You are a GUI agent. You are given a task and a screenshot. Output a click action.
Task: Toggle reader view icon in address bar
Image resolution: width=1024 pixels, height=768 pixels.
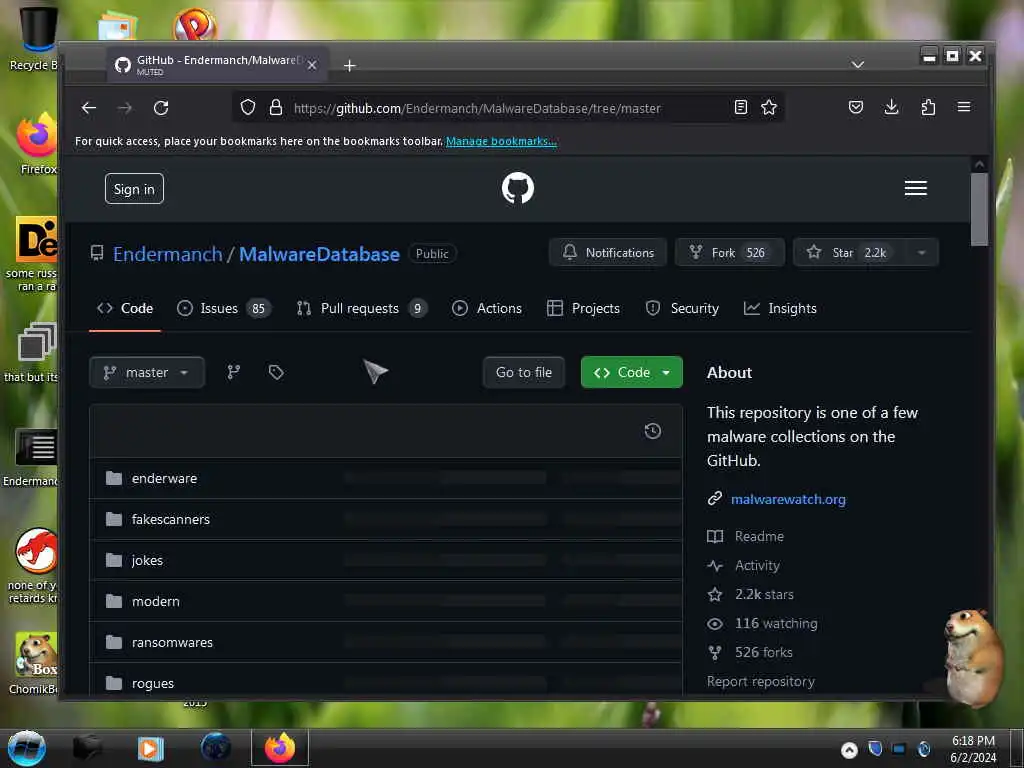coord(741,107)
